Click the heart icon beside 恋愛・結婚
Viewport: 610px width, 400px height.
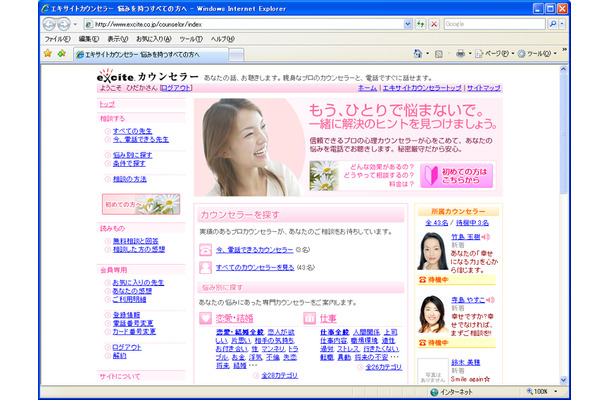(x=205, y=318)
